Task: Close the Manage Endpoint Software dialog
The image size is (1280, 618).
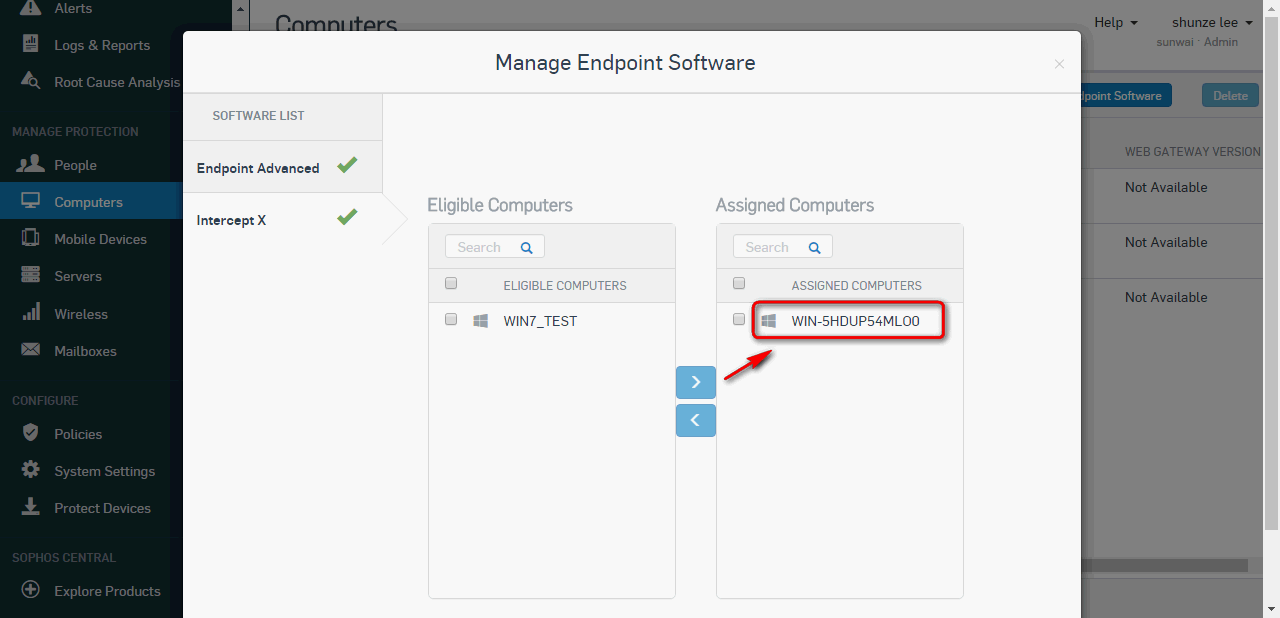Action: click(x=1059, y=64)
